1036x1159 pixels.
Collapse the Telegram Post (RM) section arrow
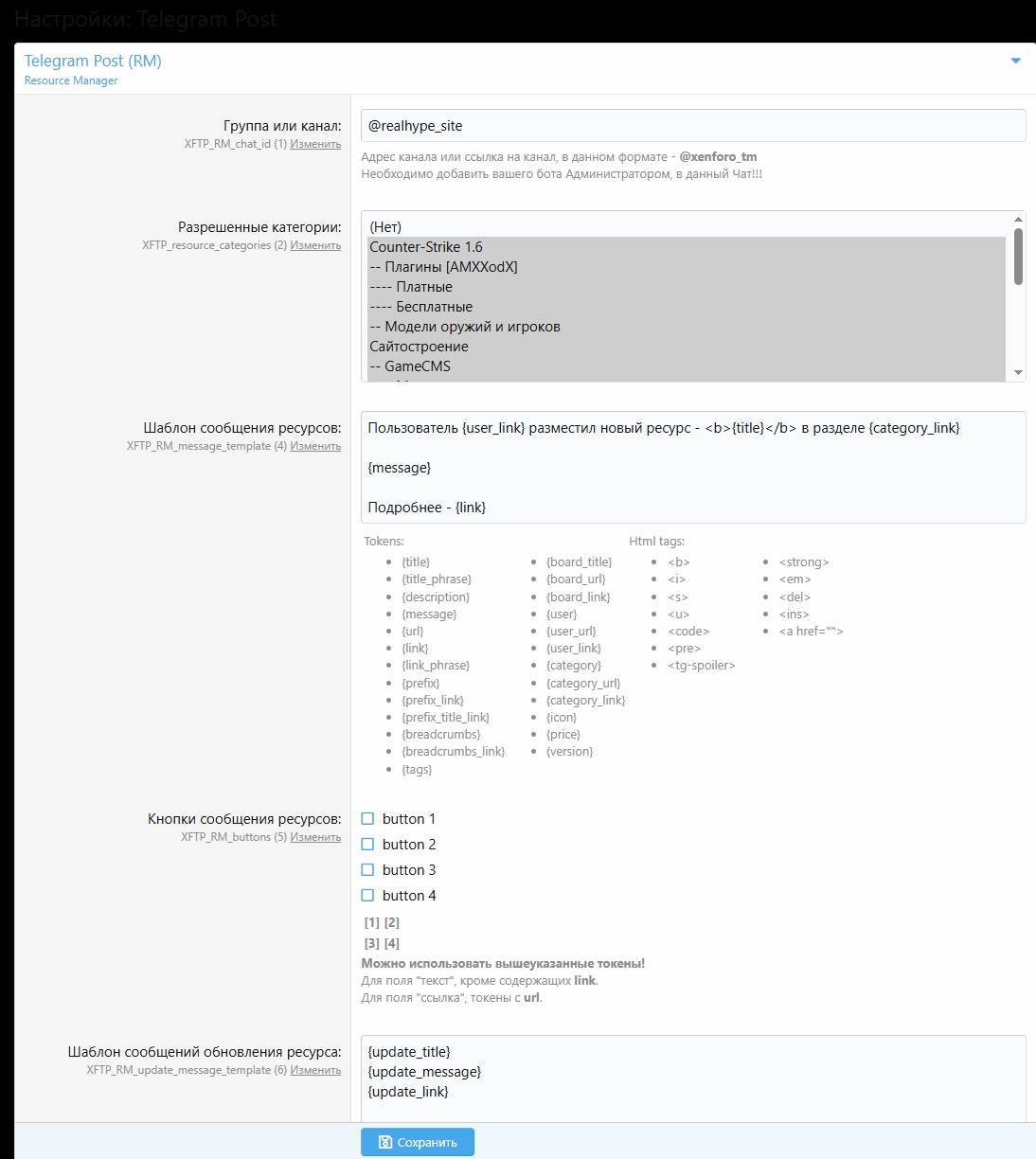1015,62
